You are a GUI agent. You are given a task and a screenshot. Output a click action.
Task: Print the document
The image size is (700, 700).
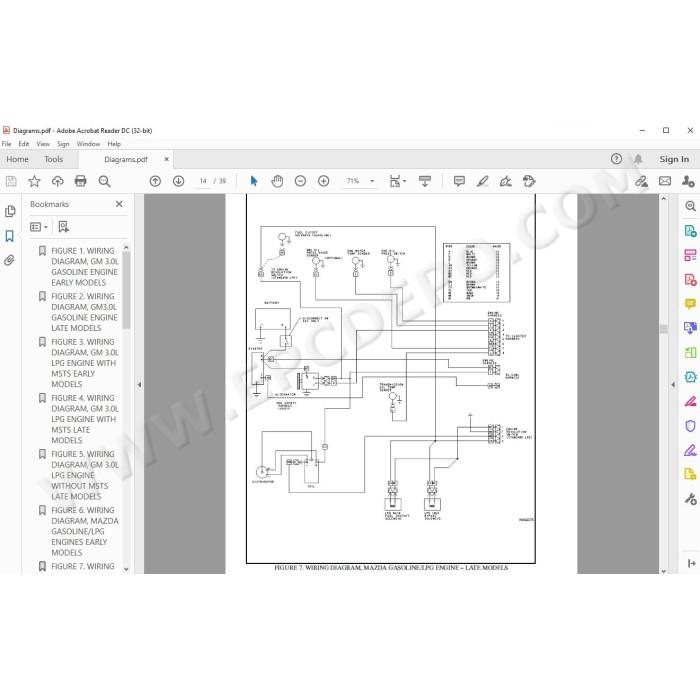(x=81, y=181)
